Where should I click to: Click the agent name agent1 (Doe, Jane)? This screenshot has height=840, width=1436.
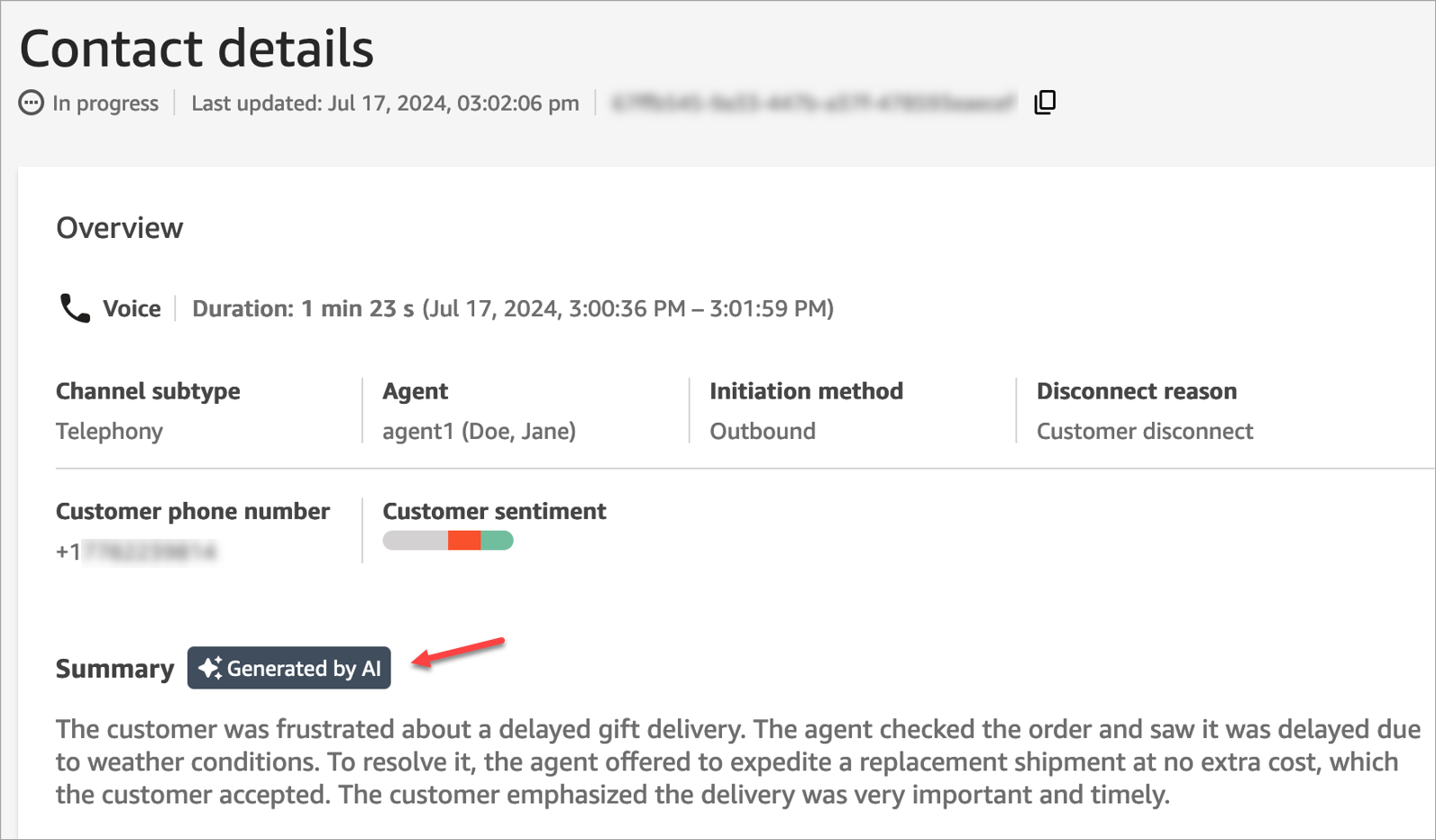pyautogui.click(x=479, y=431)
